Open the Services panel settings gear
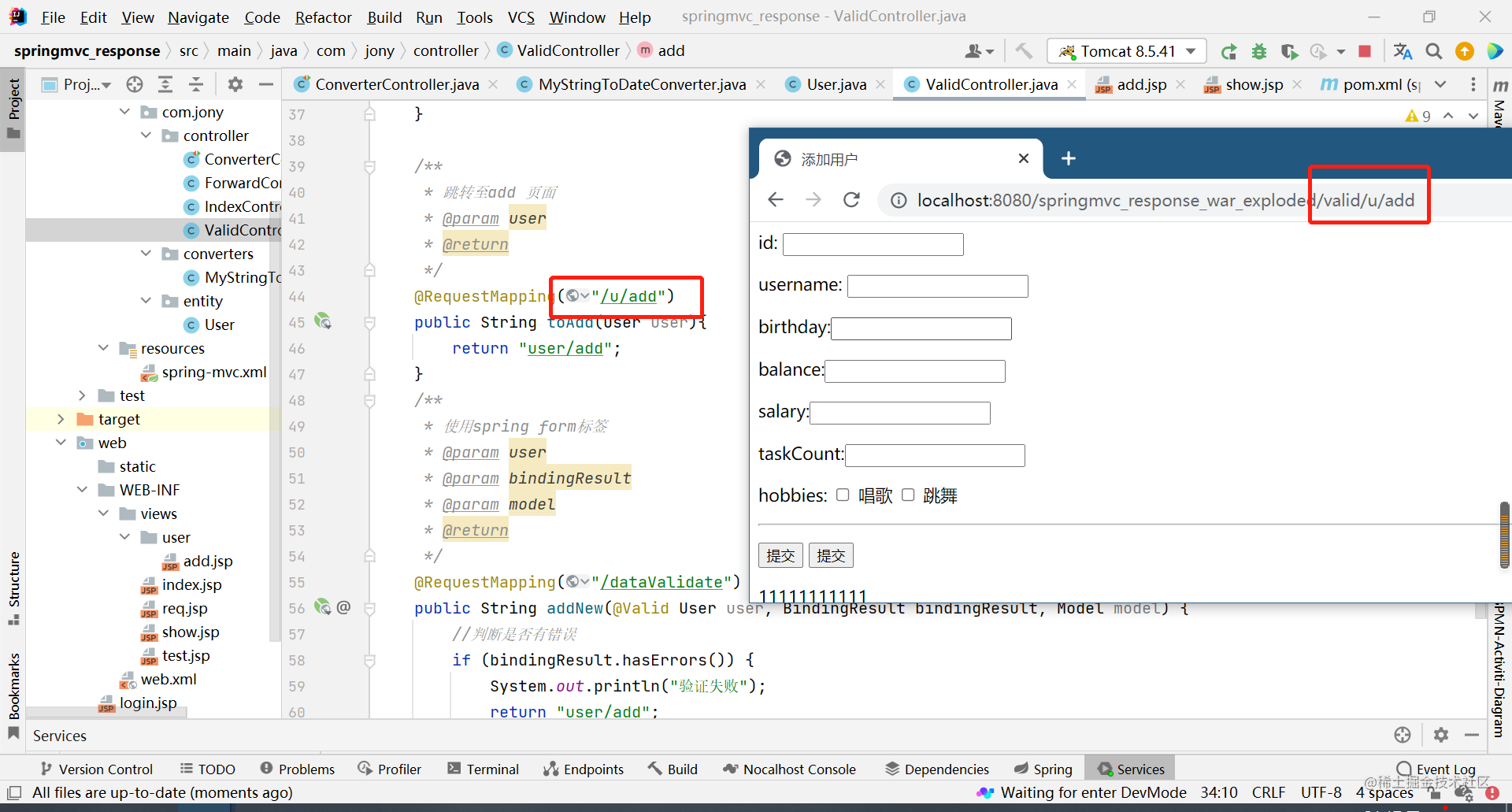 click(x=1441, y=735)
